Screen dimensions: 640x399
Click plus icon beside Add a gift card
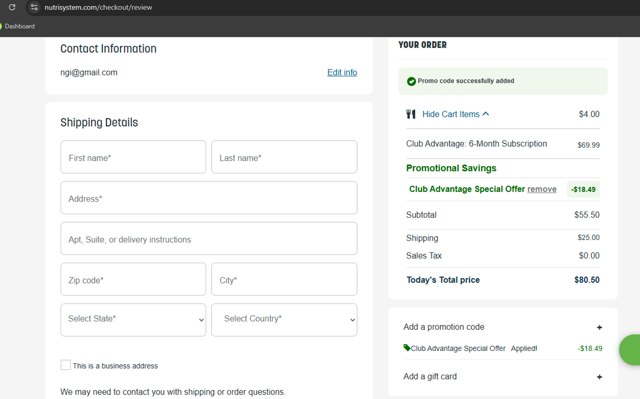coord(599,377)
